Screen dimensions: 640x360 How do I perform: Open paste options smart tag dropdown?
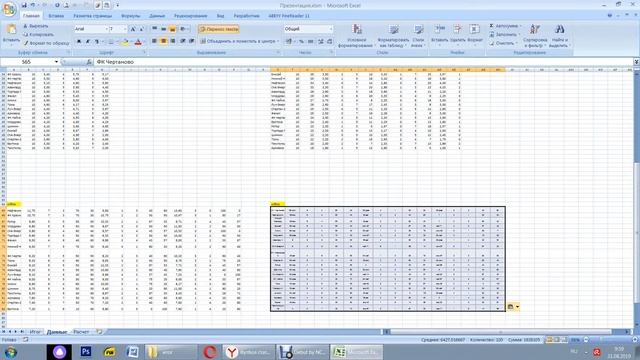click(518, 307)
